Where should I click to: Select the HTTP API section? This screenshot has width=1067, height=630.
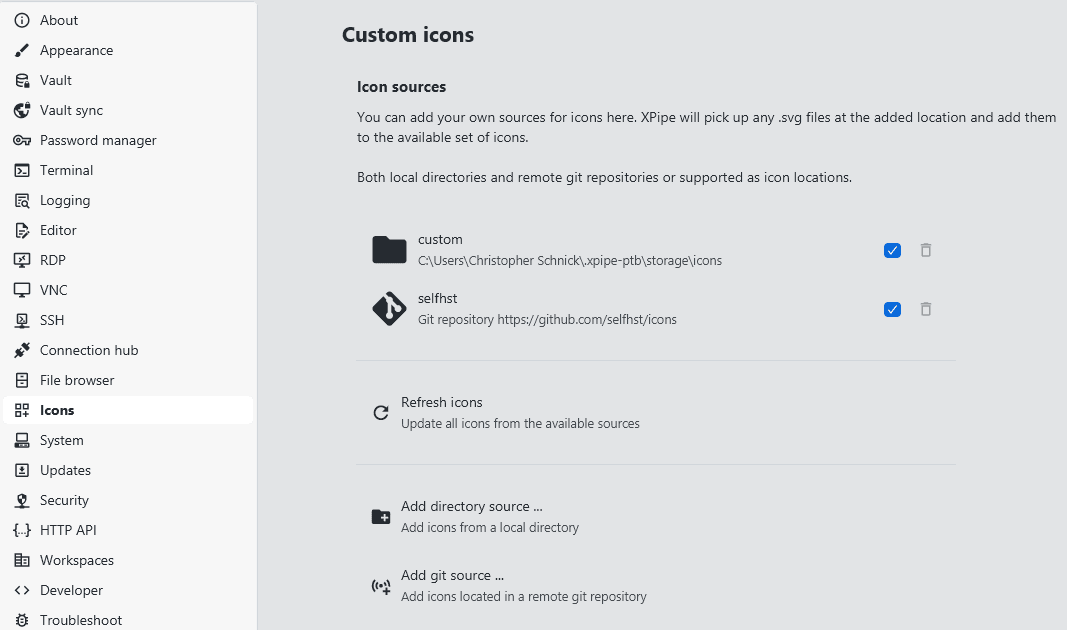point(68,530)
